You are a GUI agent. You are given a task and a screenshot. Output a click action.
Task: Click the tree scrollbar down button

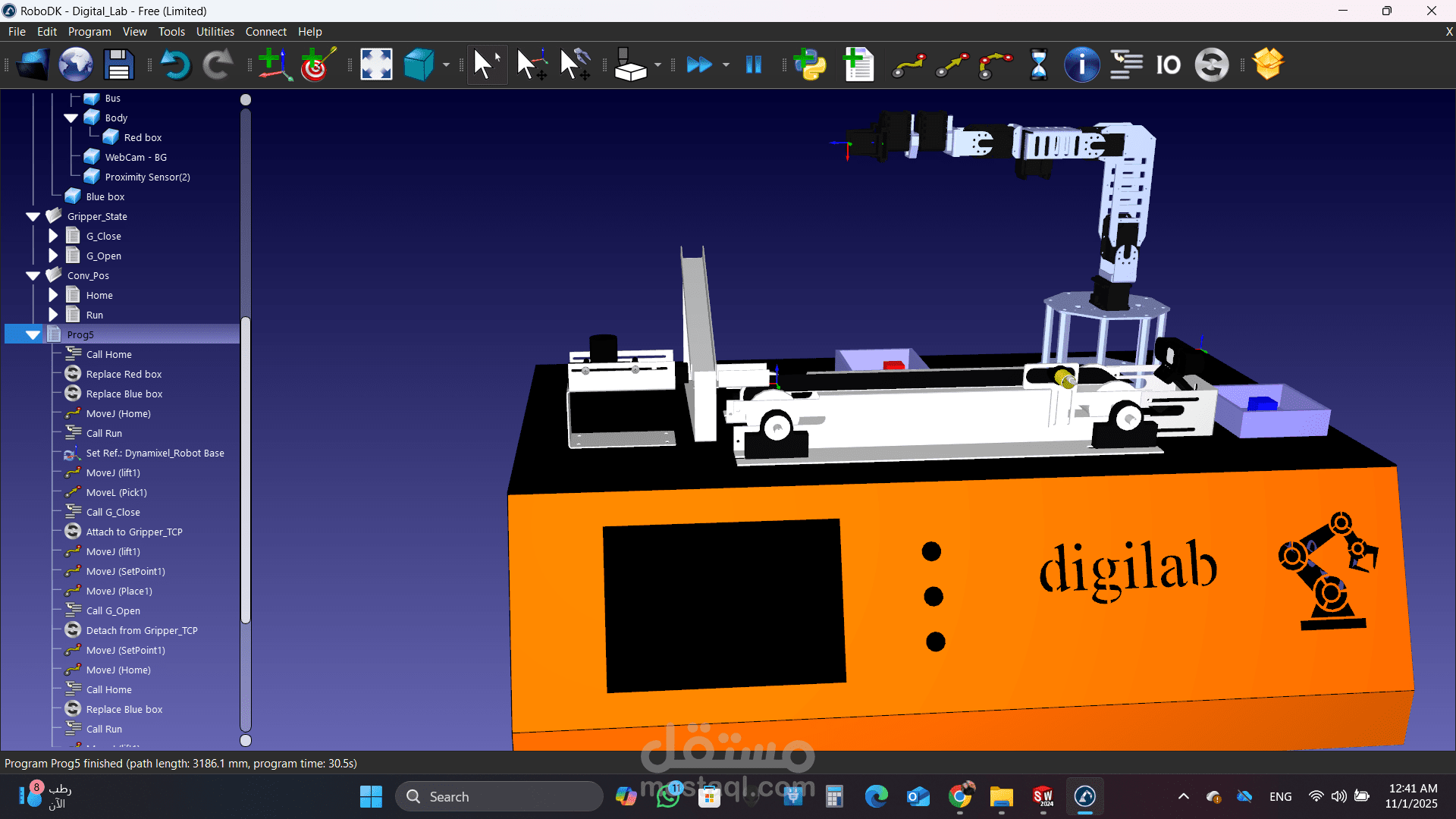pos(246,740)
